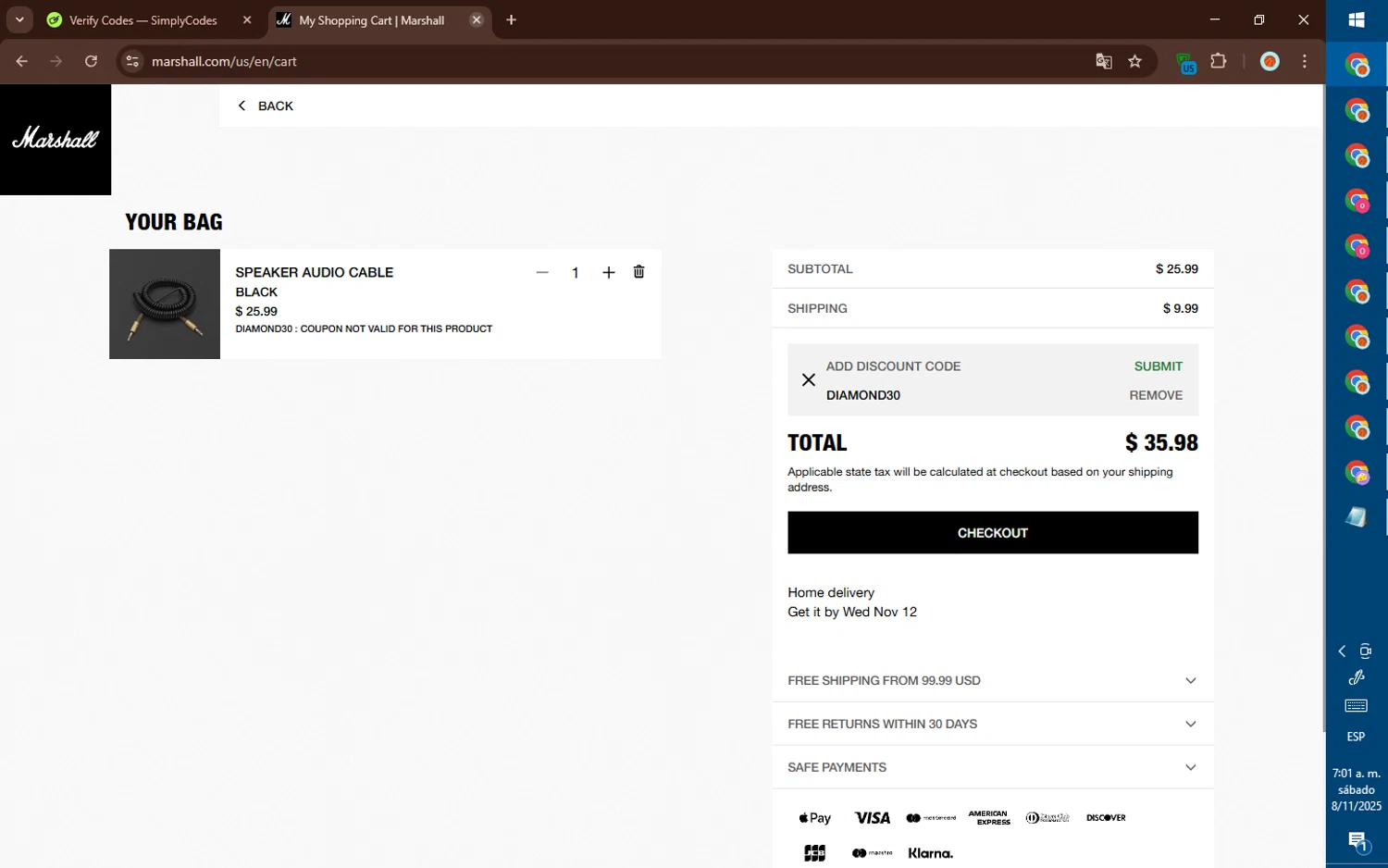Click the Mastercard payment icon
The image size is (1388, 868).
tap(931, 818)
